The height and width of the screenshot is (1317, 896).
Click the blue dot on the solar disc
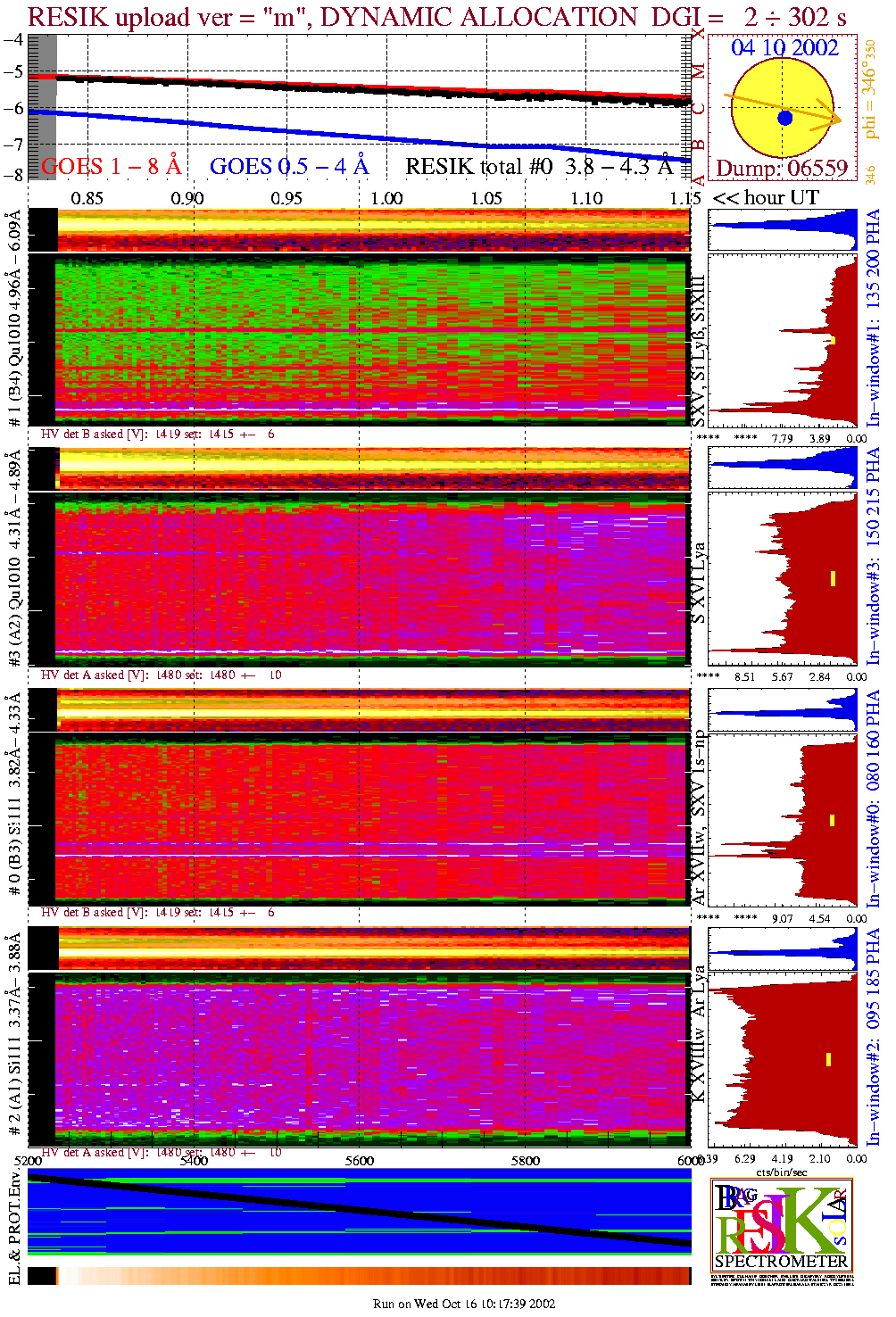[x=784, y=118]
